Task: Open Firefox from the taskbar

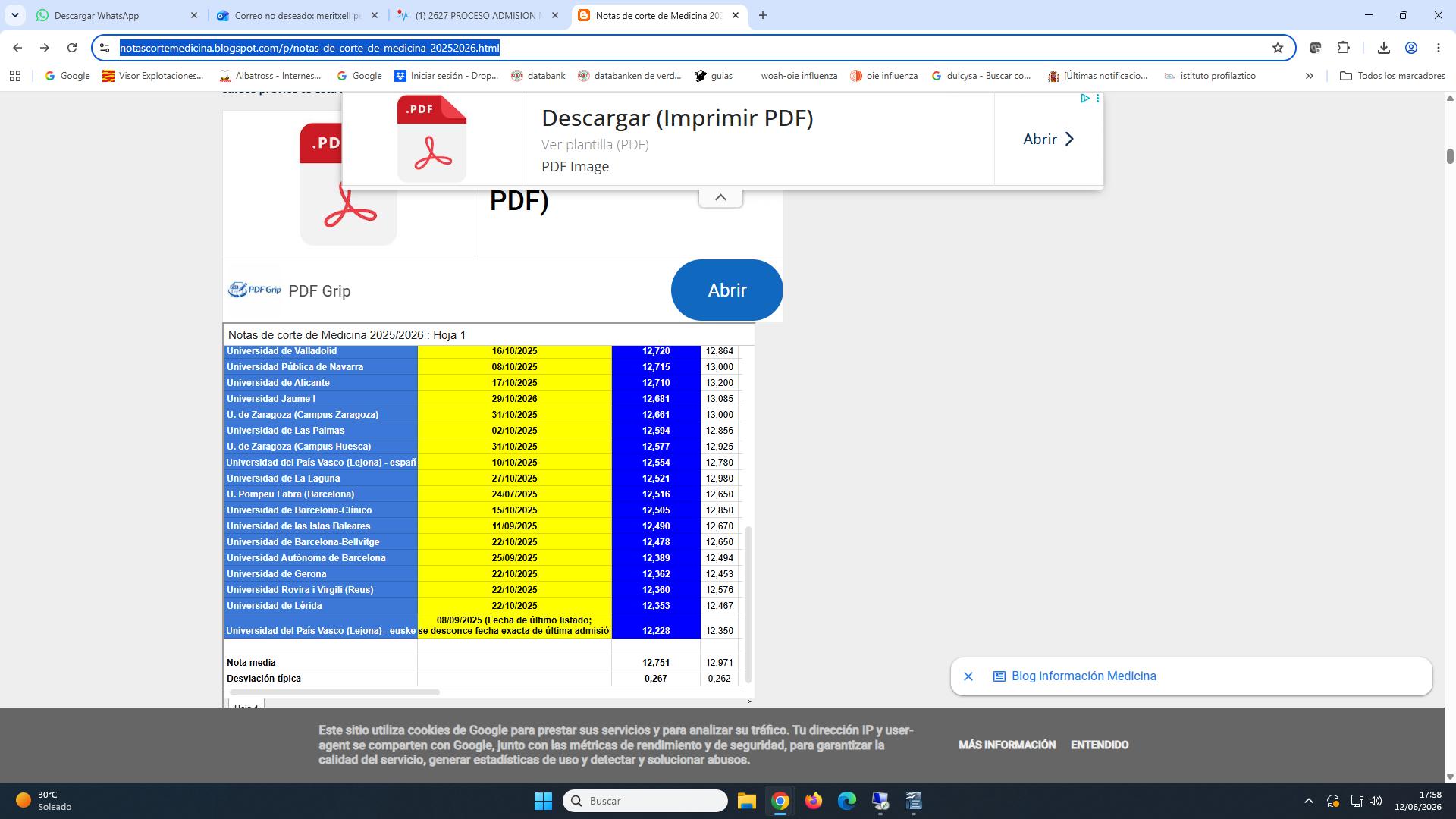Action: pyautogui.click(x=814, y=801)
